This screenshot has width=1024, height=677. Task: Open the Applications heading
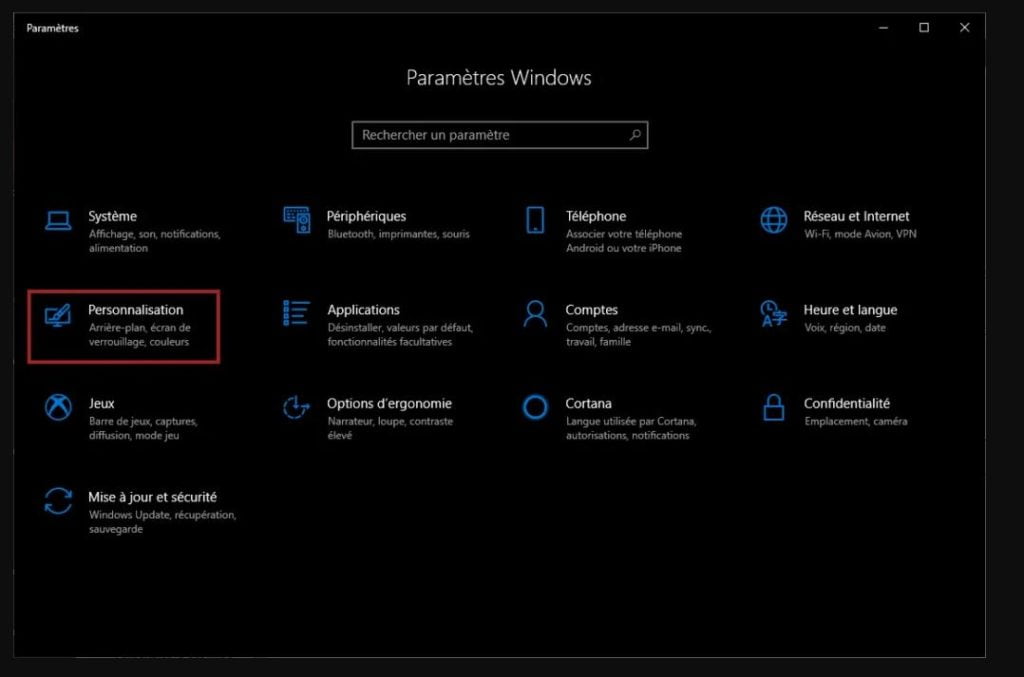point(363,309)
